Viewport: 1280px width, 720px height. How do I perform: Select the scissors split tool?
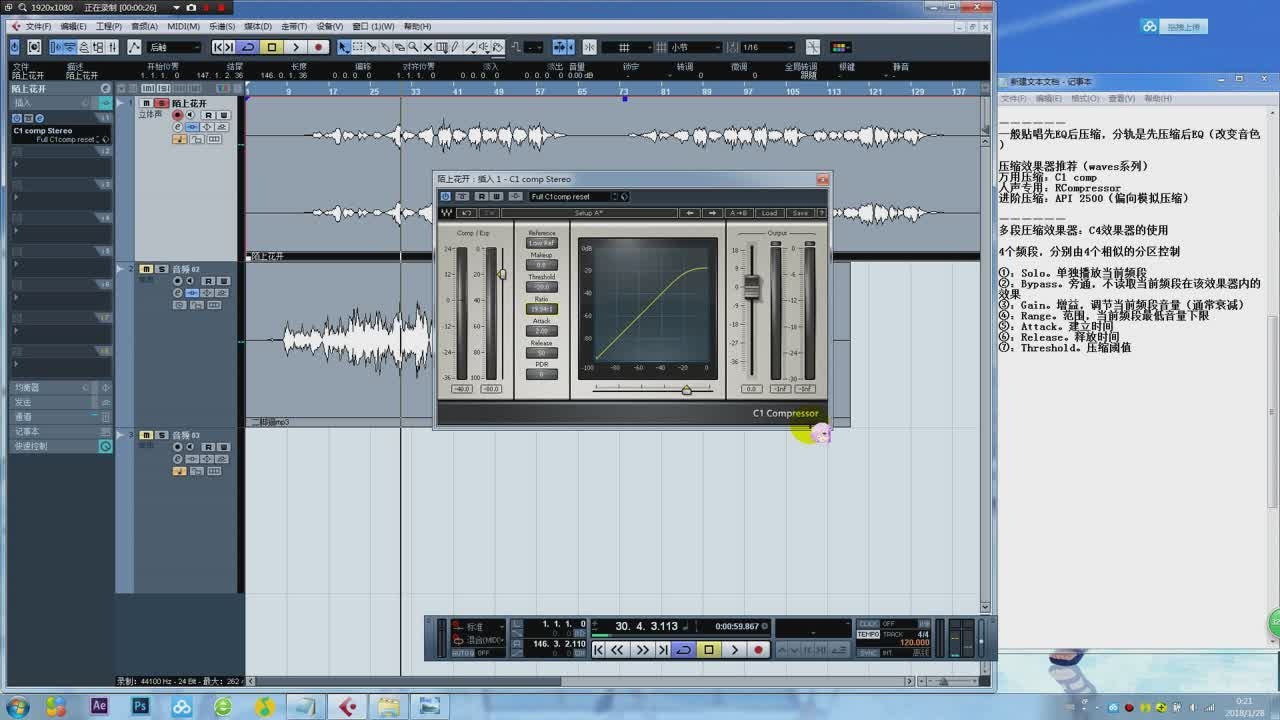click(371, 47)
